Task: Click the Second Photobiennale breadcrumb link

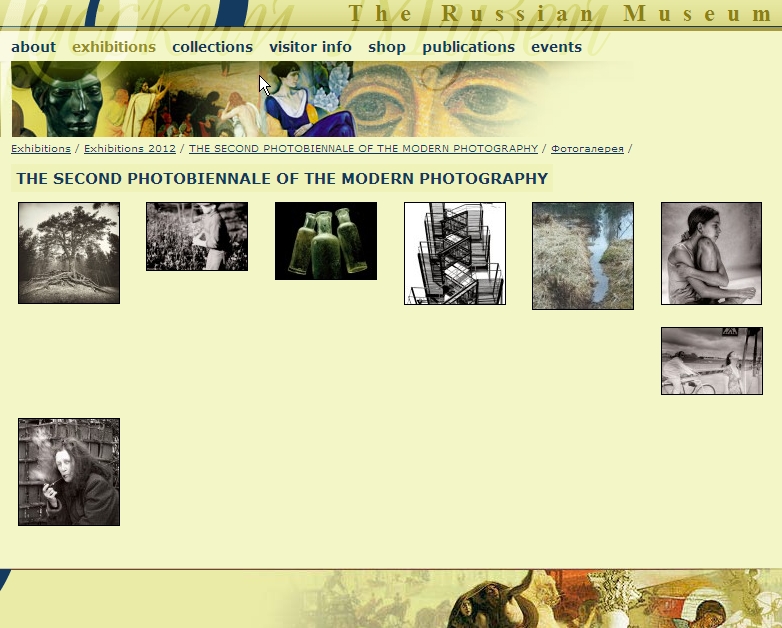Action: click(x=363, y=149)
